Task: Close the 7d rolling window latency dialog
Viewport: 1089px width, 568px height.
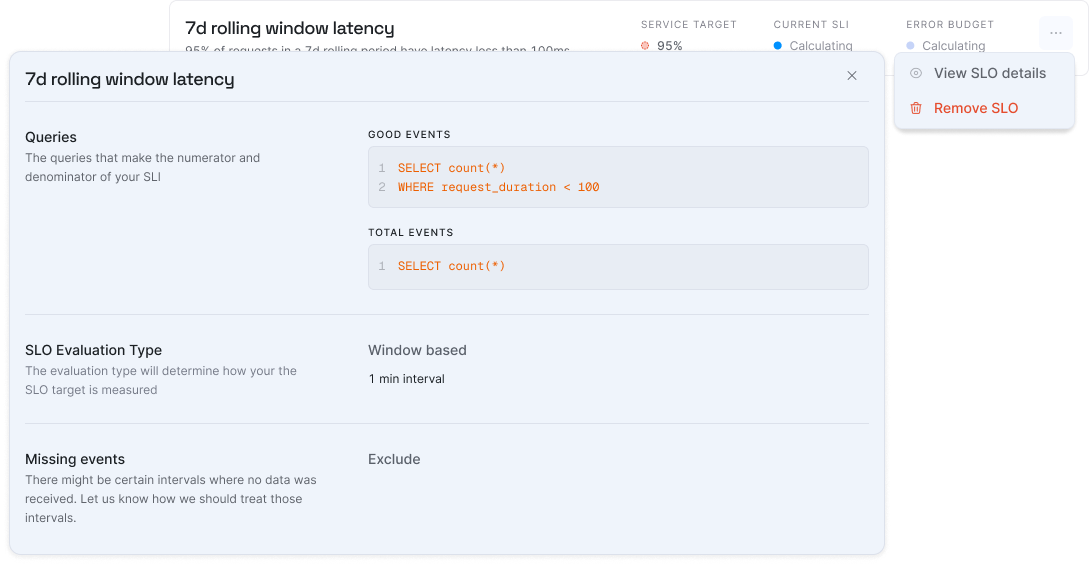Action: (852, 76)
